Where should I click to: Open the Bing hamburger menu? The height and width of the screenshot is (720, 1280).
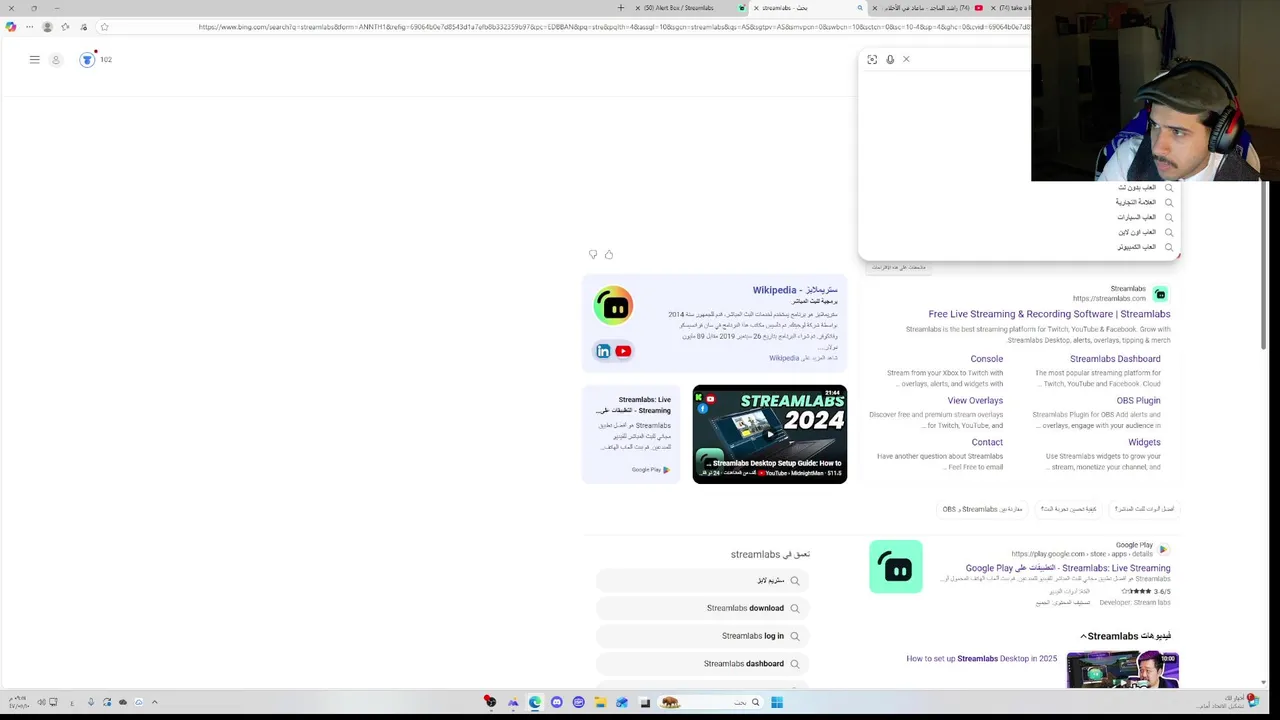point(34,60)
